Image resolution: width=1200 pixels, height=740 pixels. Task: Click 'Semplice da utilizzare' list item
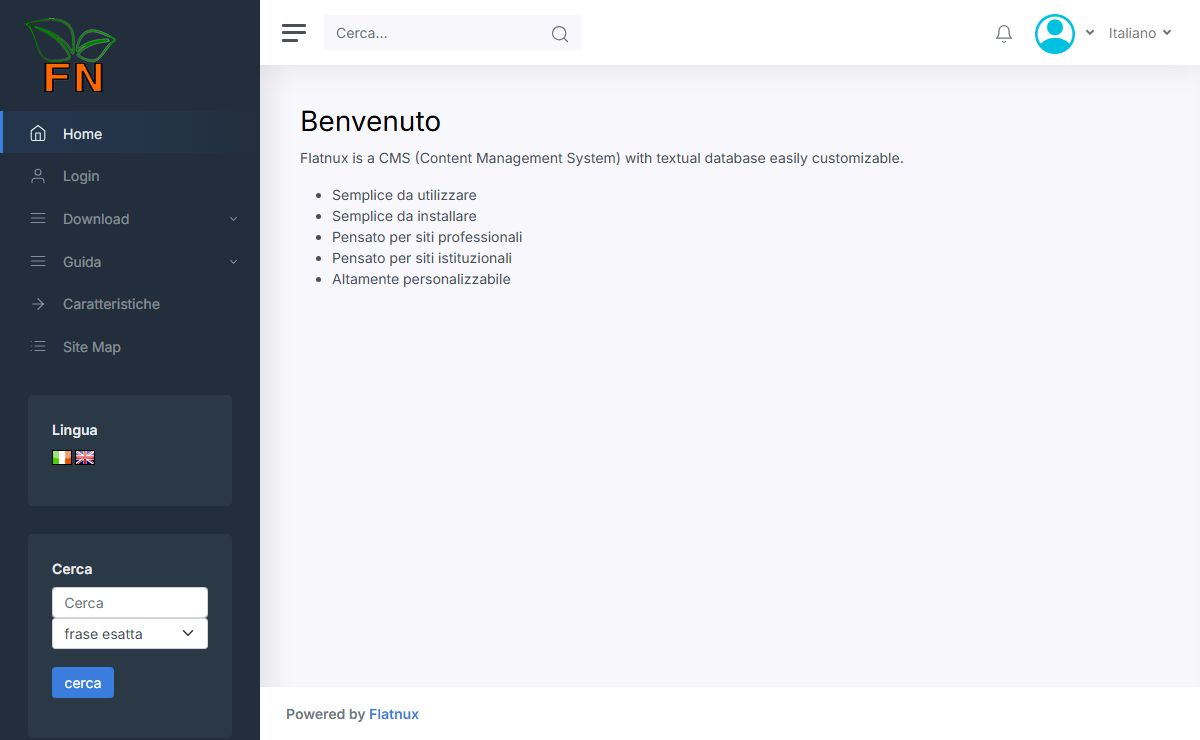(404, 195)
